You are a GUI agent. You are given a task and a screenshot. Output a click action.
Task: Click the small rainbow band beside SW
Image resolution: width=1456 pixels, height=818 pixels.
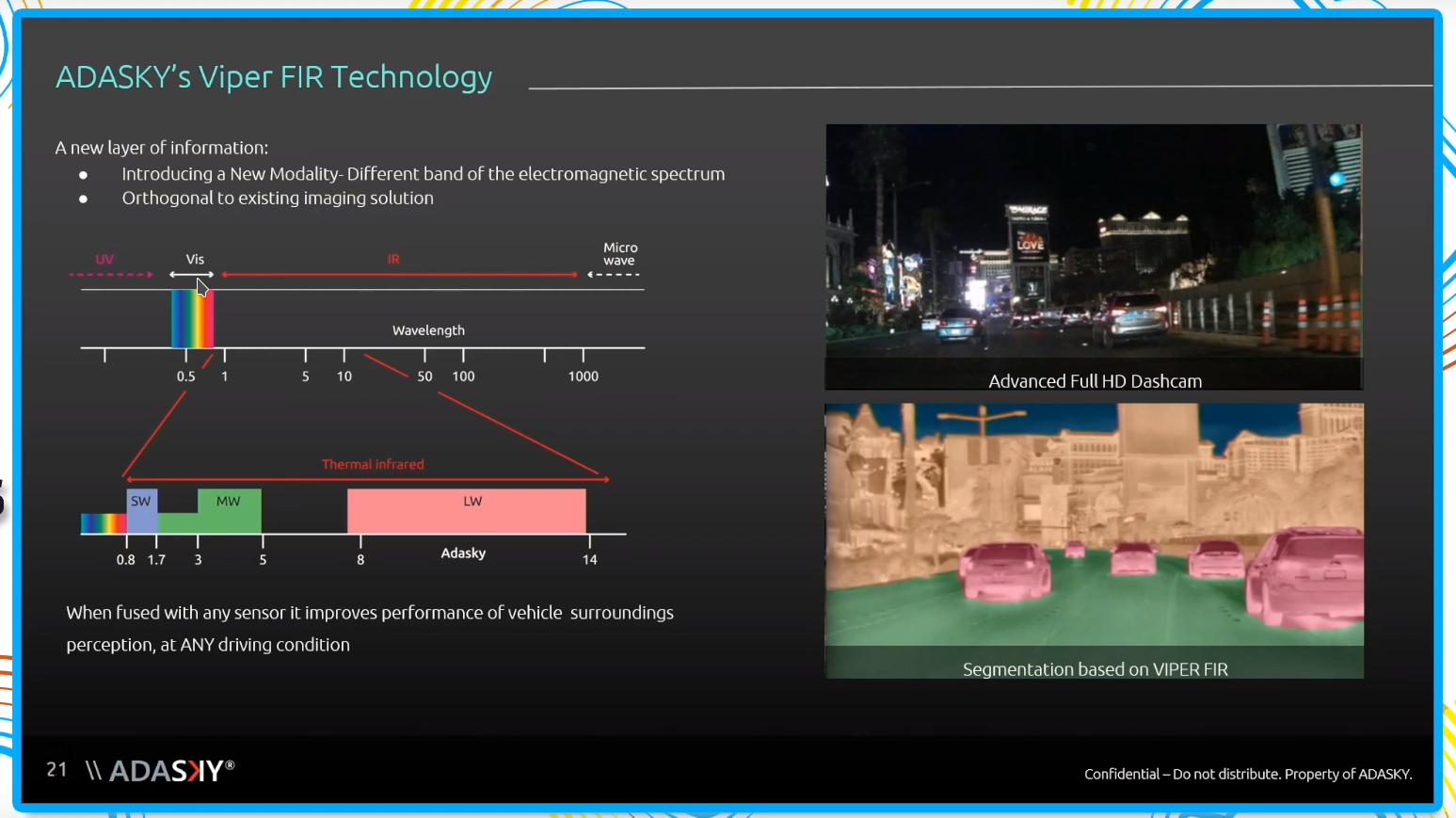pos(104,523)
